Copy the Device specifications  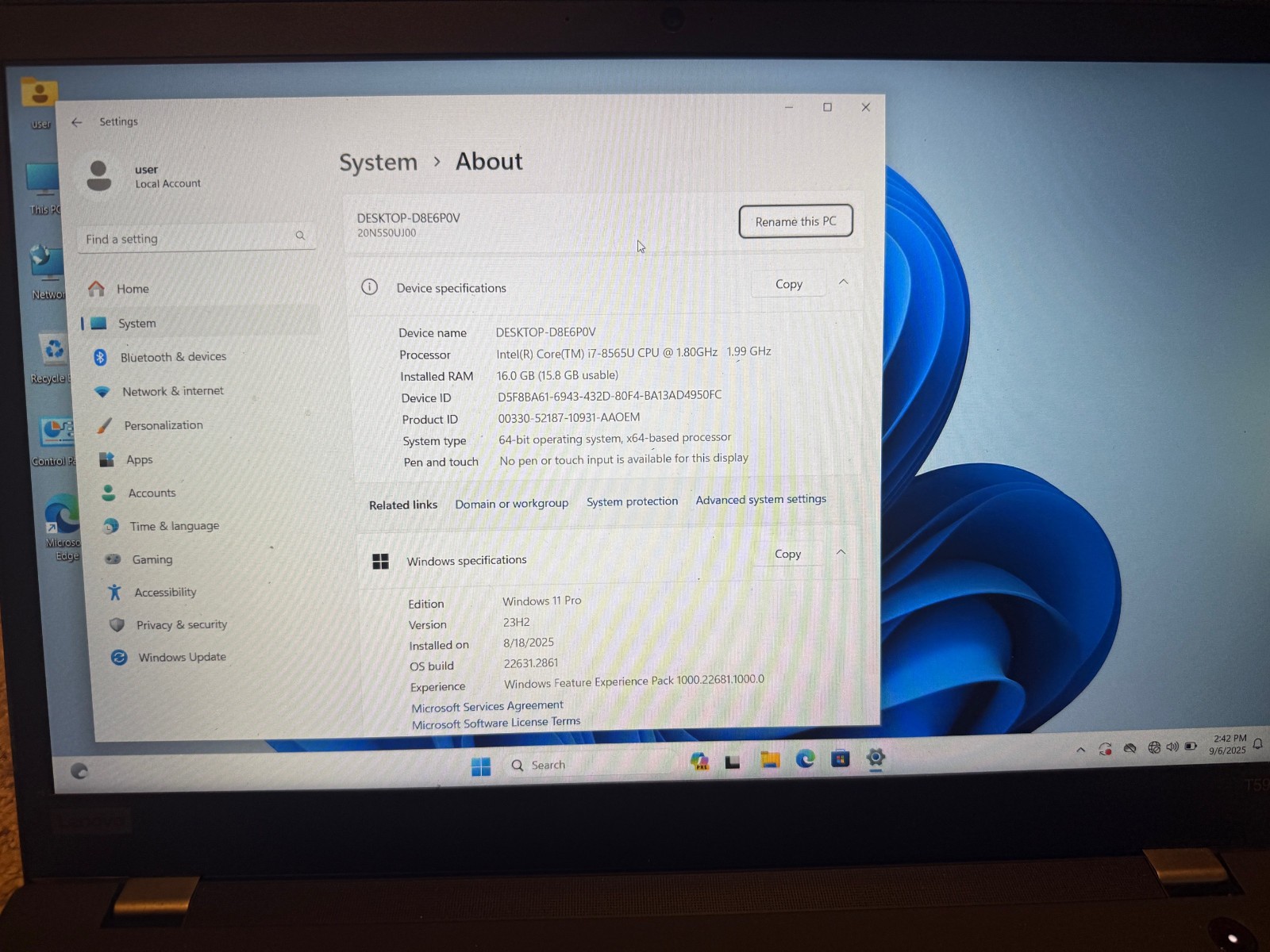point(789,284)
